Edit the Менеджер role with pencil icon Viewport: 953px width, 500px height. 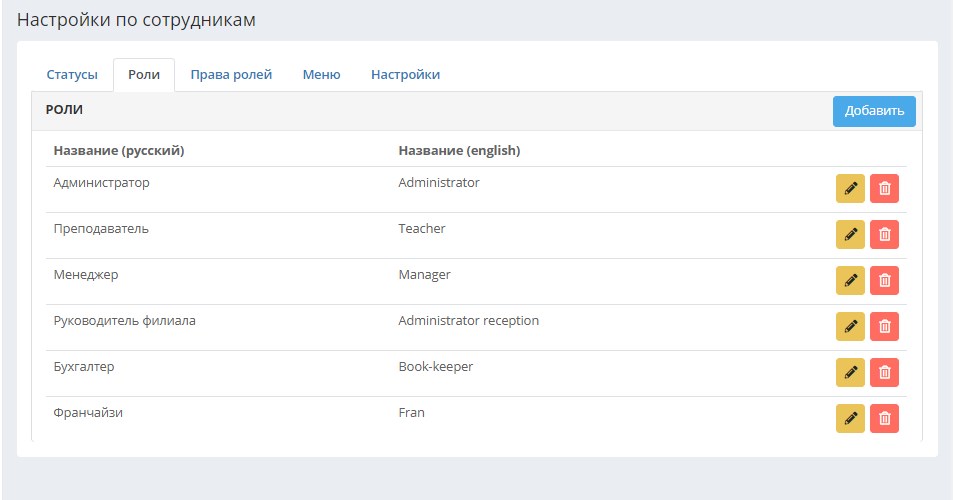[x=850, y=281]
